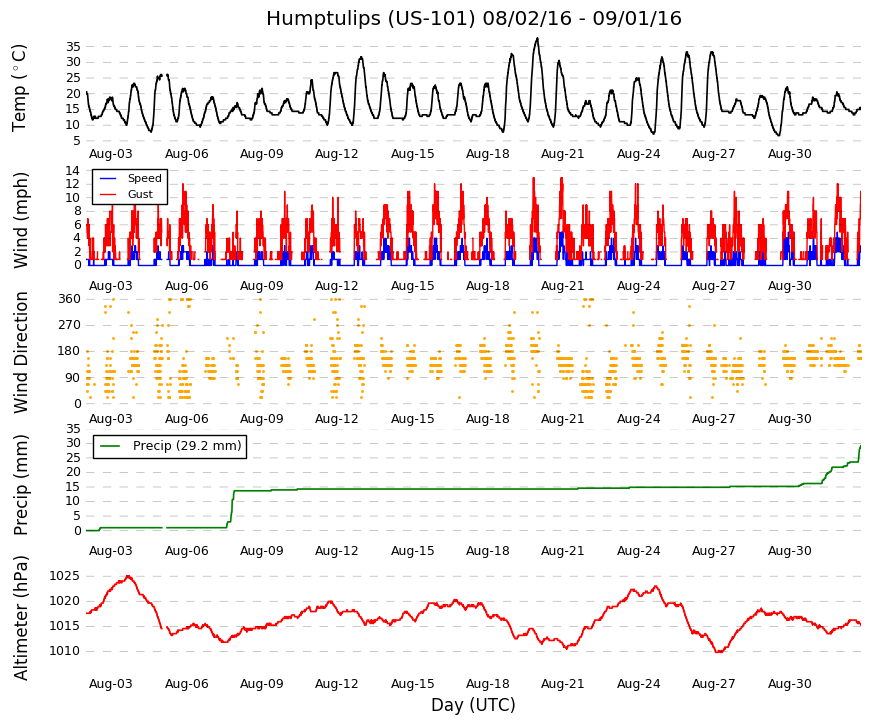Click the Day (UTC) axis label
Image resolution: width=871 pixels, height=725 pixels.
473,705
